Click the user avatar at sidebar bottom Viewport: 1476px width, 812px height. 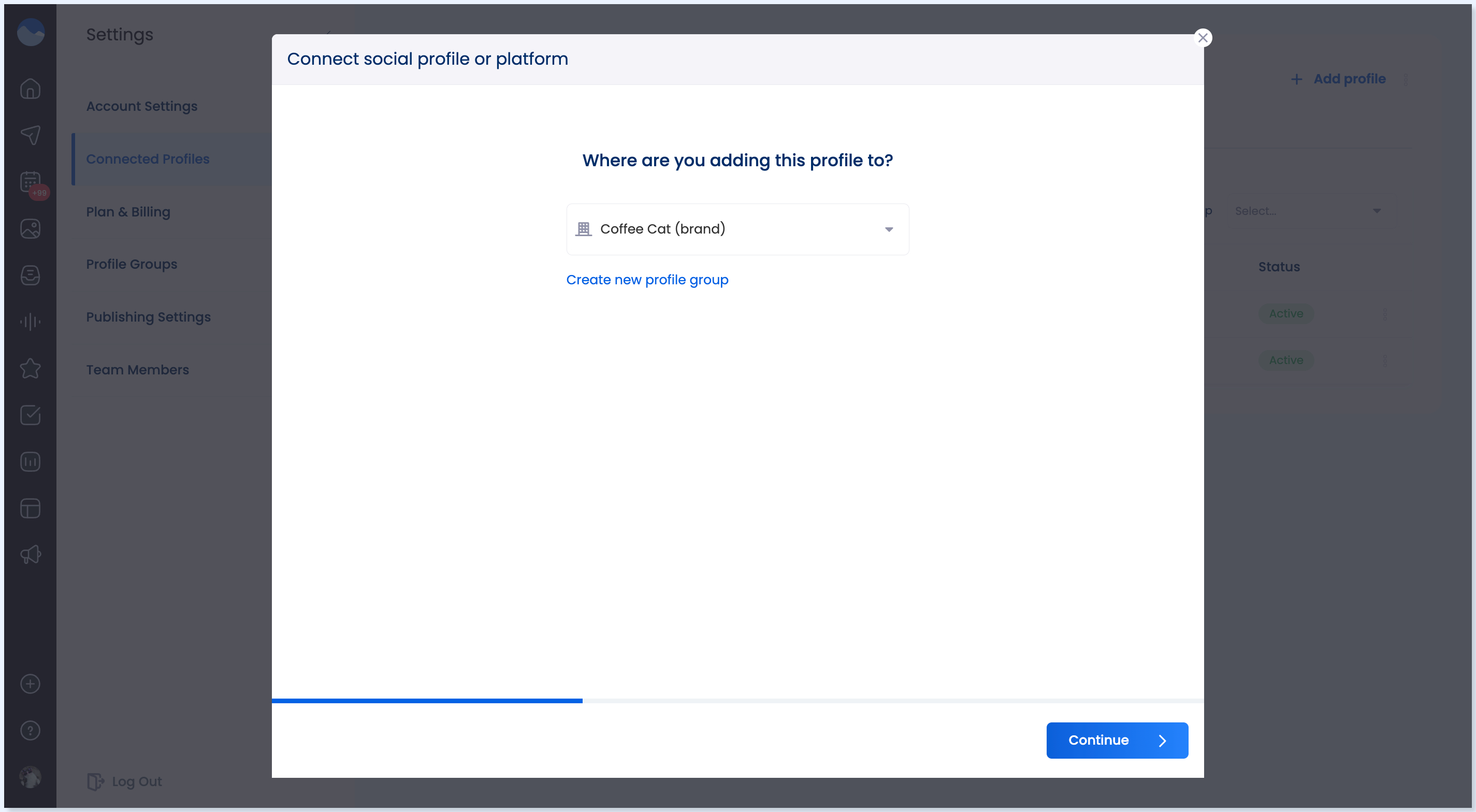[31, 776]
